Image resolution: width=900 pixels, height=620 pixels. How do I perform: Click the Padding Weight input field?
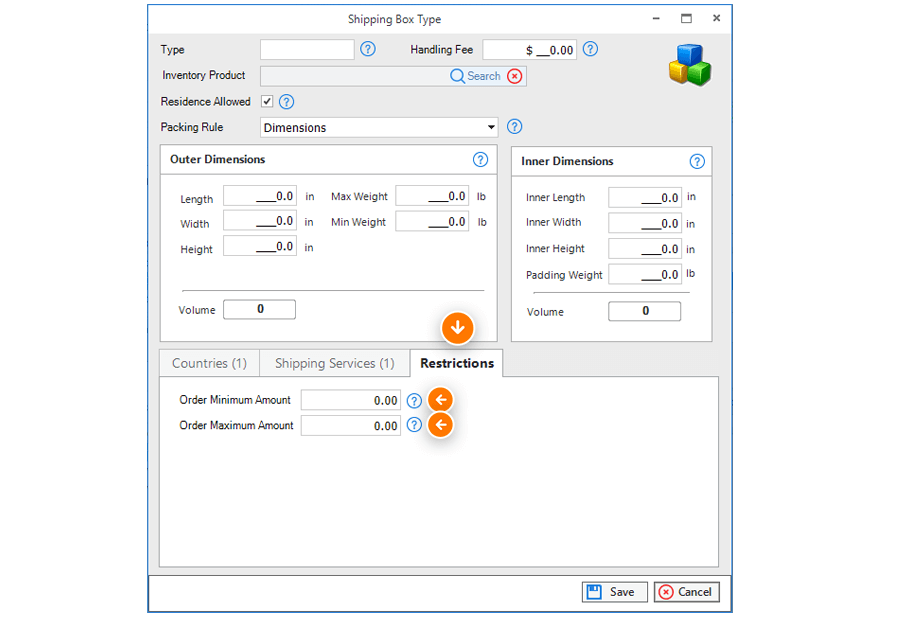click(x=645, y=274)
